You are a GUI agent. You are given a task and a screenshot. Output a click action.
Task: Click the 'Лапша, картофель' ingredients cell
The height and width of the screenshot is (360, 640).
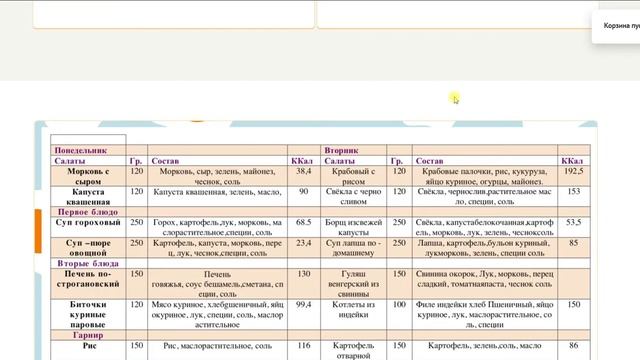[484, 248]
